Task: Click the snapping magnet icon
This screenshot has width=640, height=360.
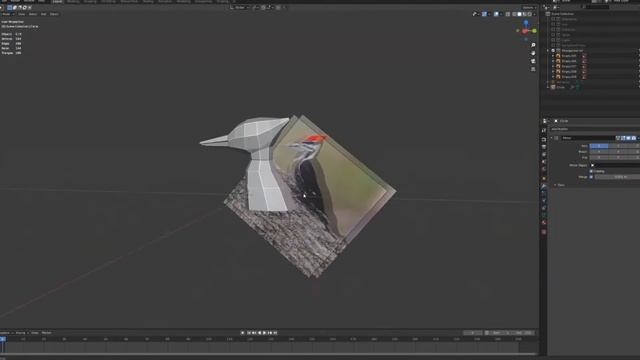Action: [263, 7]
